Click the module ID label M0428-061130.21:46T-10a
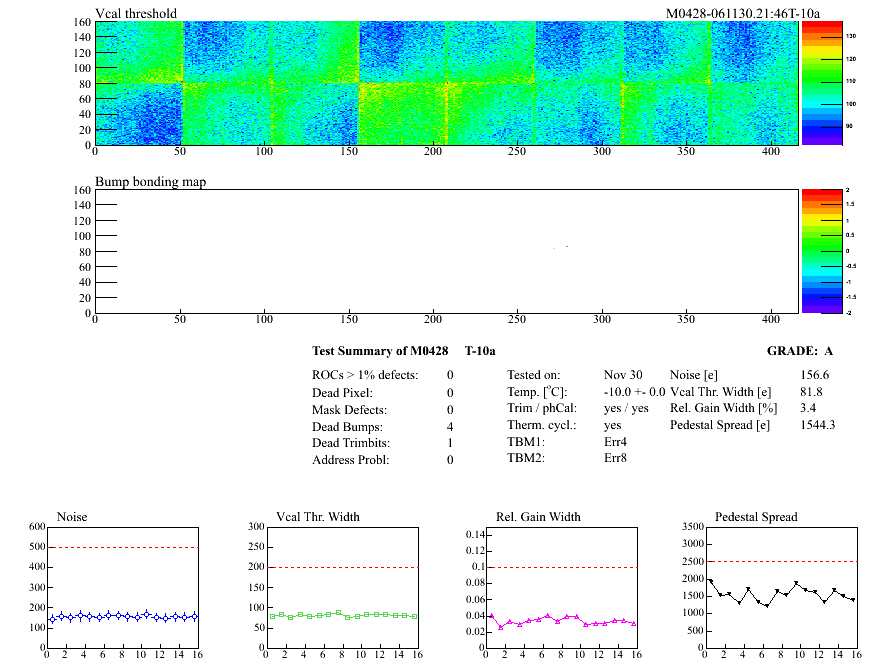Screen dimensions: 896x672 pos(743,13)
